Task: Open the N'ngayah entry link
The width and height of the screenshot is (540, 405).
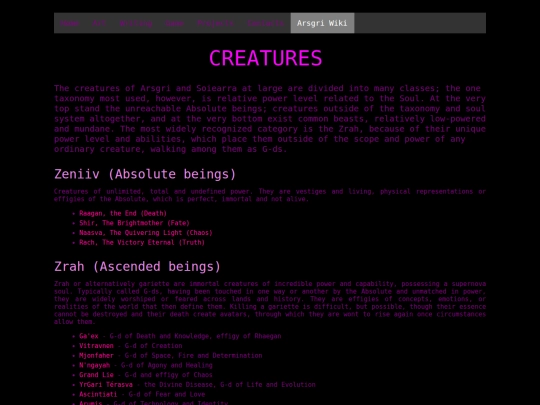Action: pyautogui.click(x=94, y=365)
